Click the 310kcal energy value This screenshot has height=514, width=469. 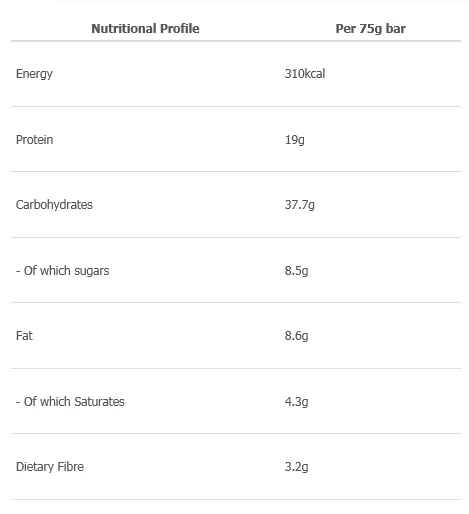click(305, 73)
